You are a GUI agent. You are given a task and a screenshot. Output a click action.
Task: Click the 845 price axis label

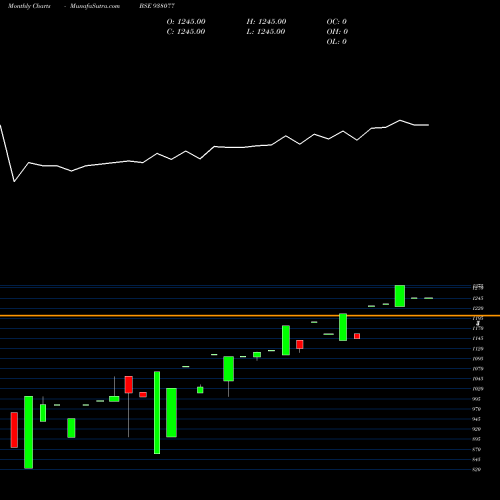[x=476, y=459]
